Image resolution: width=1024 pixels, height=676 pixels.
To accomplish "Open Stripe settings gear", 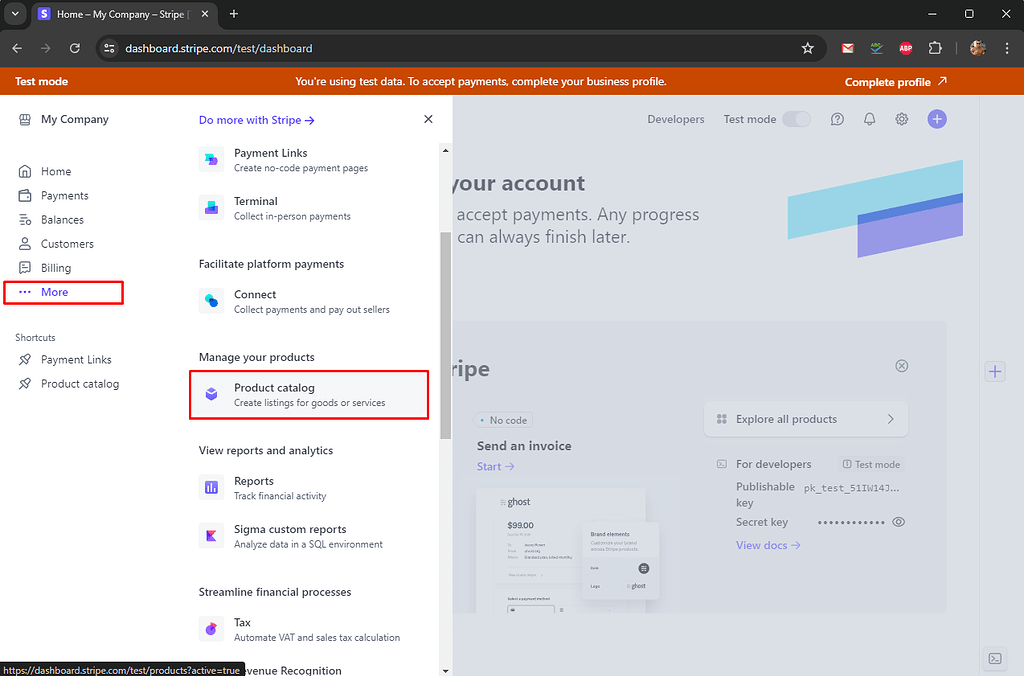I will (902, 119).
